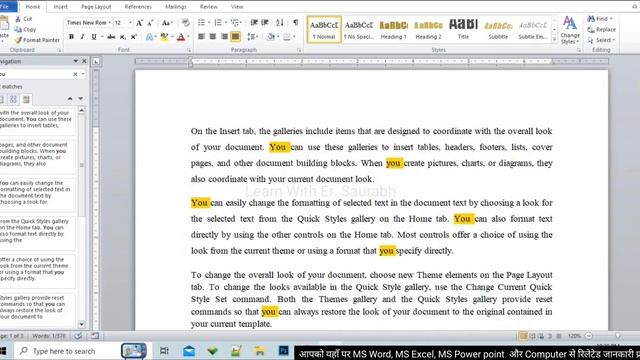Click the Increase Indent icon
640x360 pixels.
pyautogui.click(x=264, y=23)
